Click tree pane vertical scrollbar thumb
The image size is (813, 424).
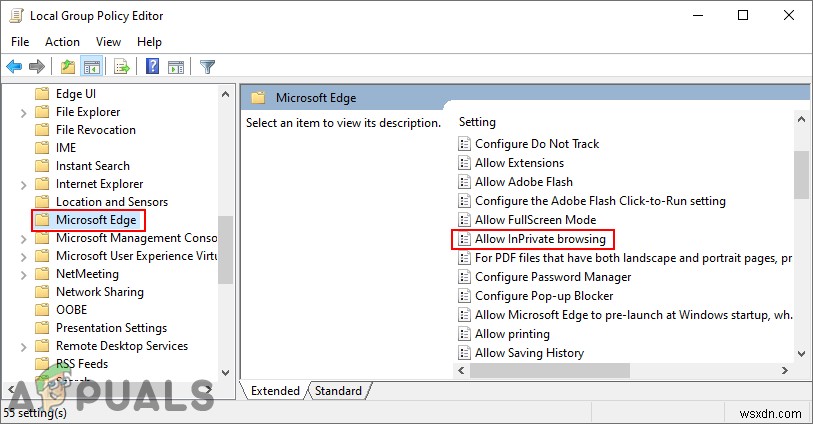pyautogui.click(x=225, y=250)
